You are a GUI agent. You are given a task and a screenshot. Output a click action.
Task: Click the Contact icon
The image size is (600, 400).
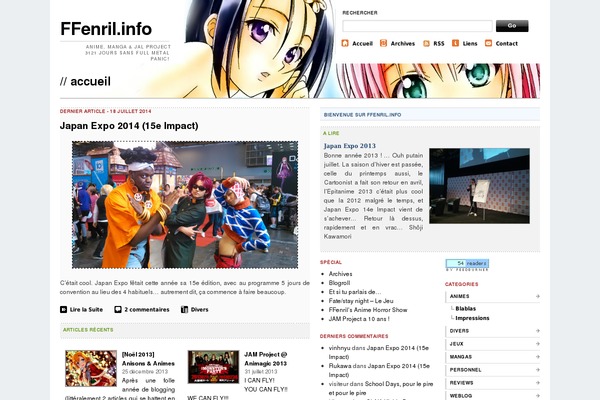pos(488,43)
